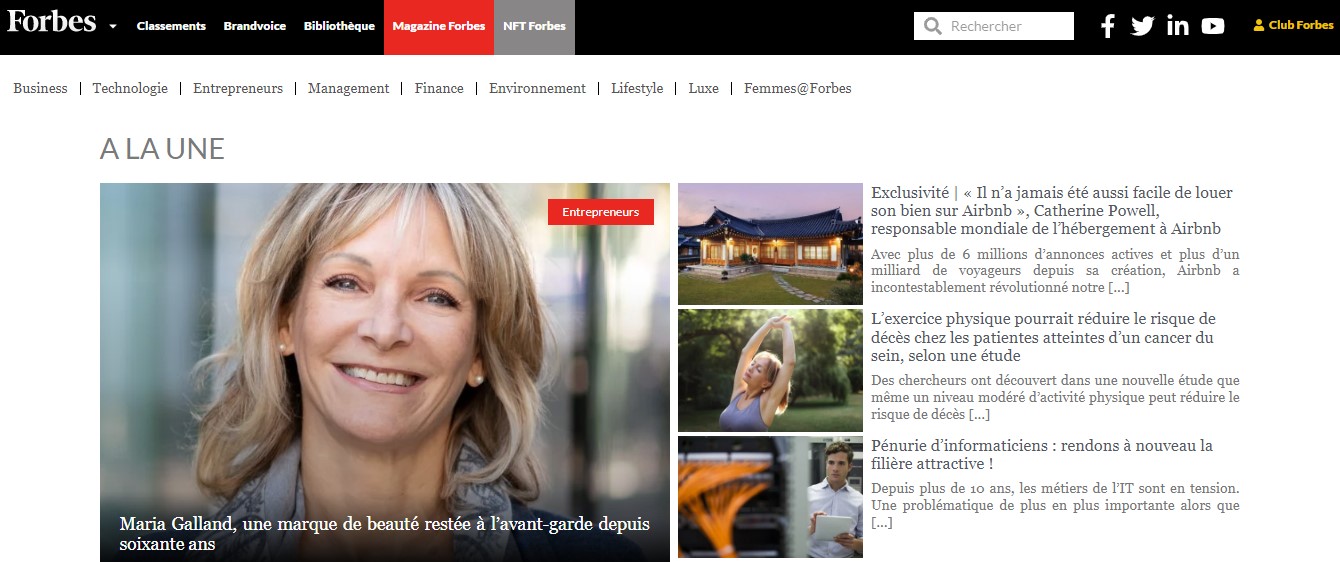This screenshot has height=562, width=1340.
Task: Open the Femmes@Forbes category link
Action: [x=798, y=88]
